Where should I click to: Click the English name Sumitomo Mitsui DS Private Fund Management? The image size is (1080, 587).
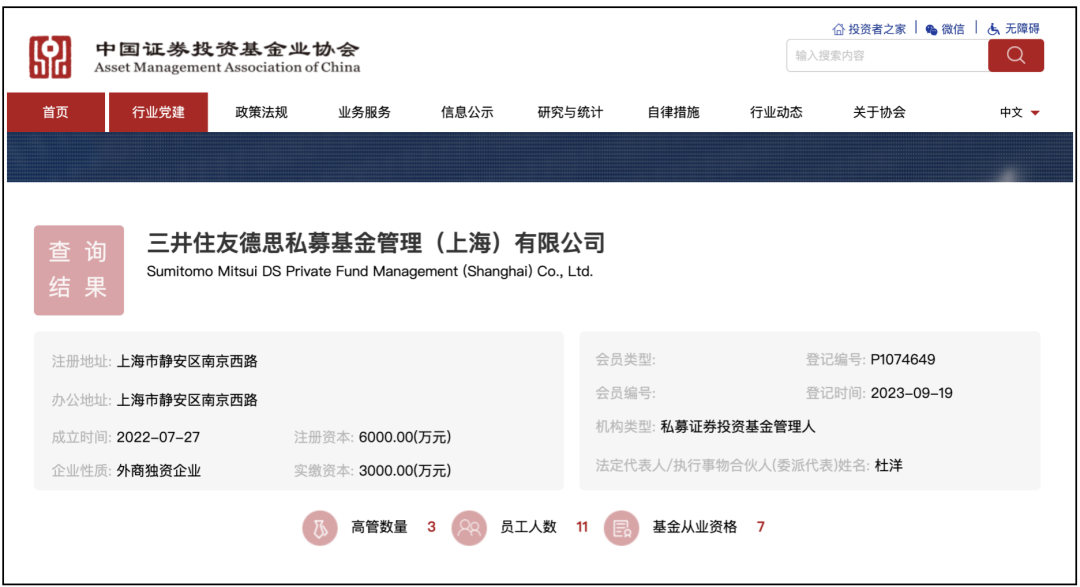click(x=370, y=271)
